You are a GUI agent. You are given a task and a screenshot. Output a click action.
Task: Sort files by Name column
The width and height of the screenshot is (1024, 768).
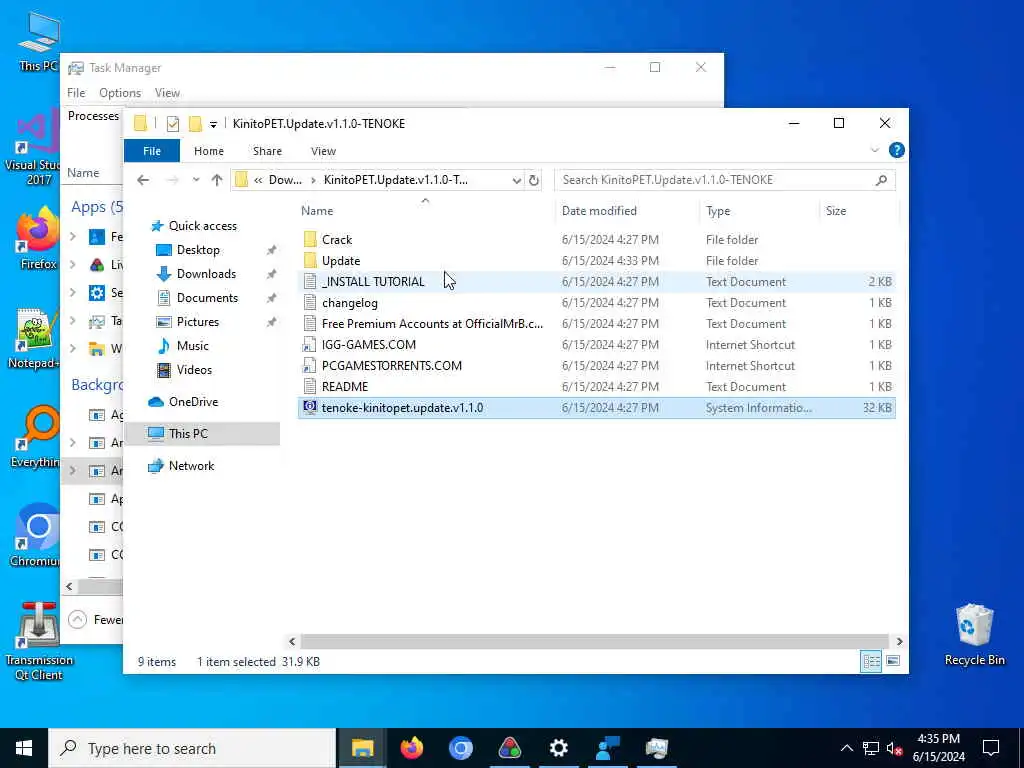424,211
